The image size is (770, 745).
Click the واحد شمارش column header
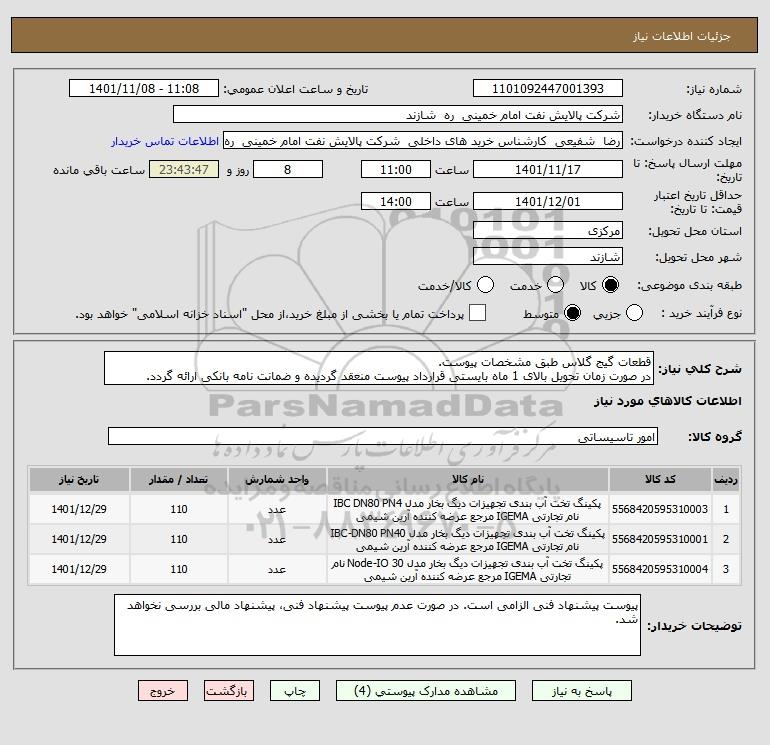(x=277, y=479)
